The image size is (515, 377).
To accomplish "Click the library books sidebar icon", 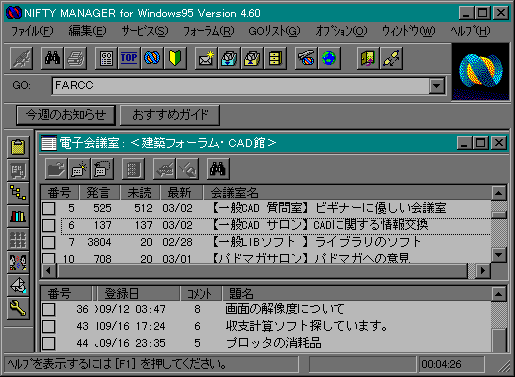I will click(x=18, y=217).
